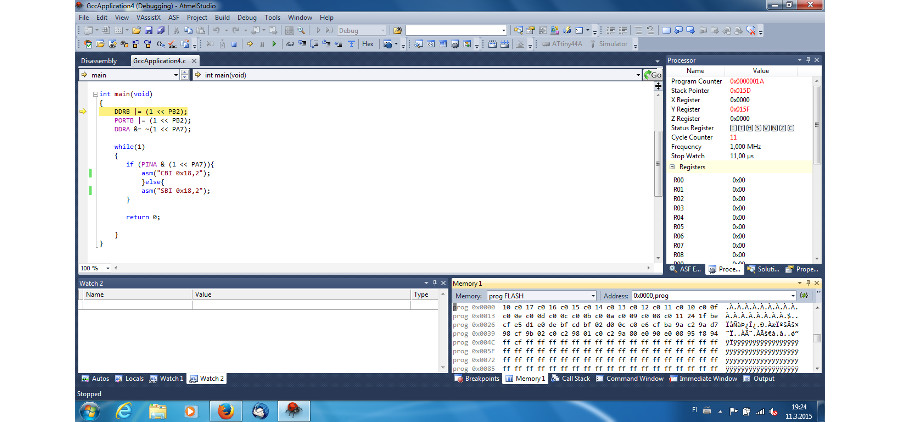Click the Windows Start button
The height and width of the screenshot is (422, 900).
pyautogui.click(x=90, y=411)
